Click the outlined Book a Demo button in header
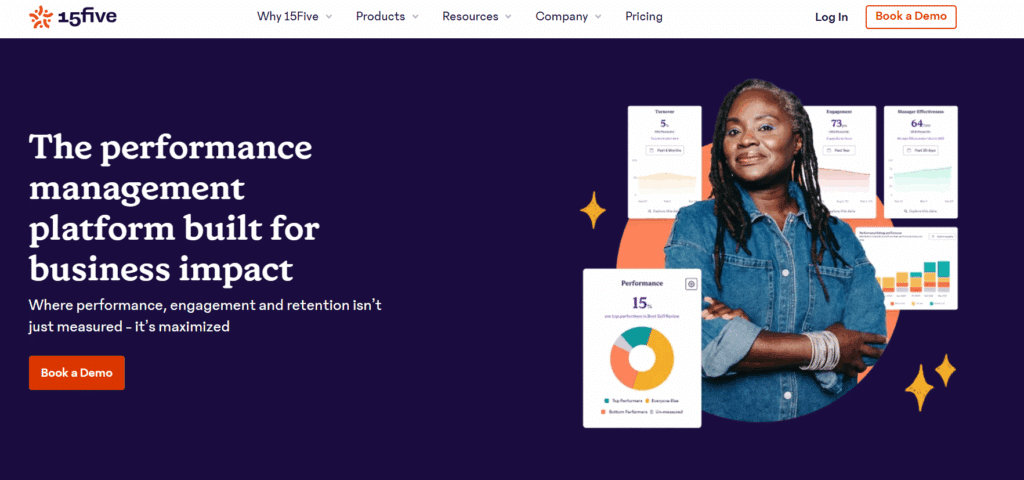1024x480 pixels. coord(910,16)
